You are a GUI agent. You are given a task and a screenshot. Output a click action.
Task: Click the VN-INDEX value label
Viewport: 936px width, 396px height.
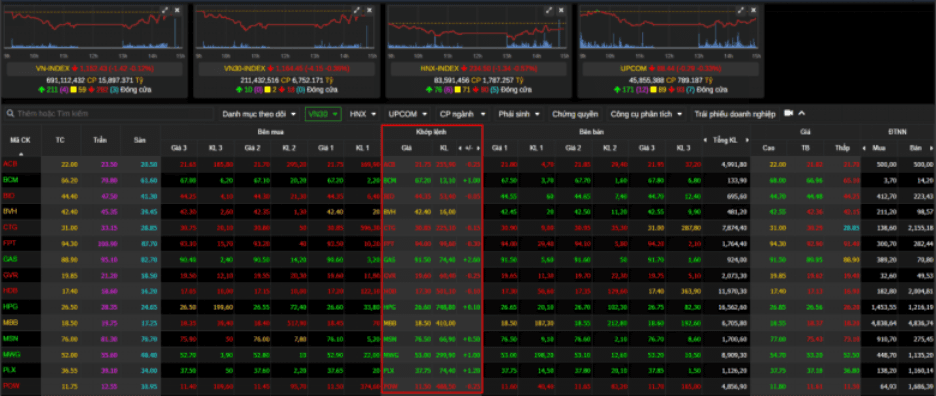(x=94, y=69)
